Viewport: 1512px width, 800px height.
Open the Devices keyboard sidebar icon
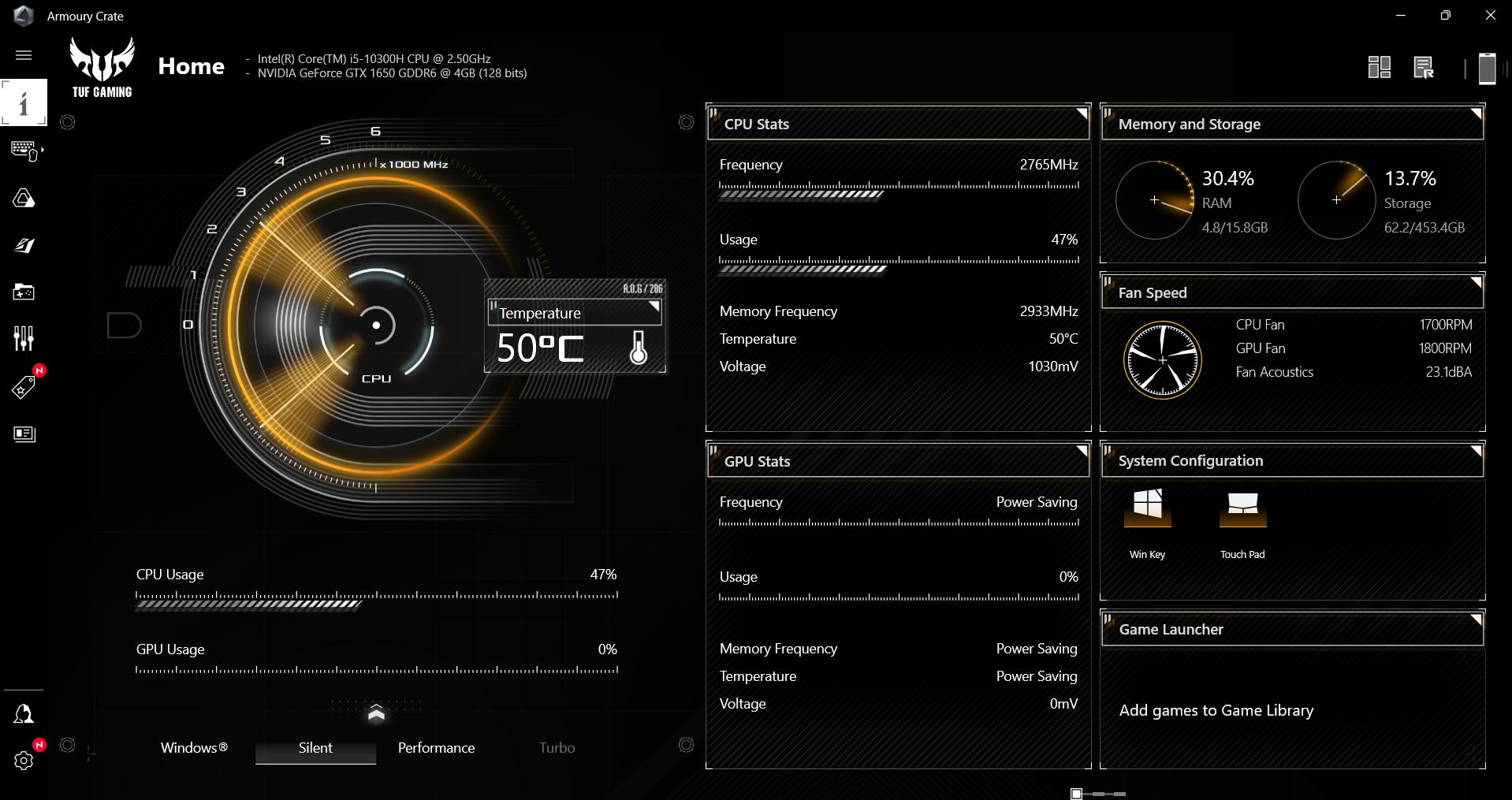pos(24,151)
